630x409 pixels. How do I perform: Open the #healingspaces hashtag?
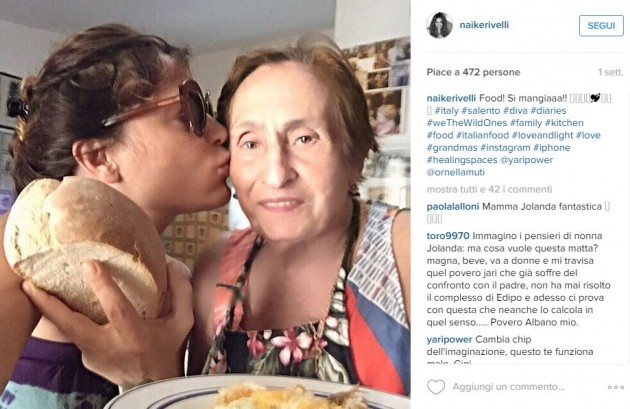[x=462, y=160]
